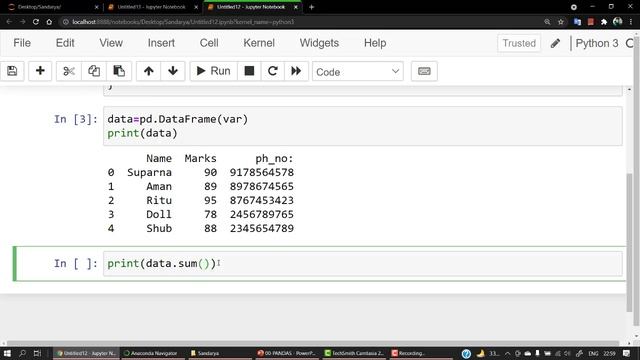This screenshot has height=360, width=640.
Task: Go back in browser history
Action: 9,22
